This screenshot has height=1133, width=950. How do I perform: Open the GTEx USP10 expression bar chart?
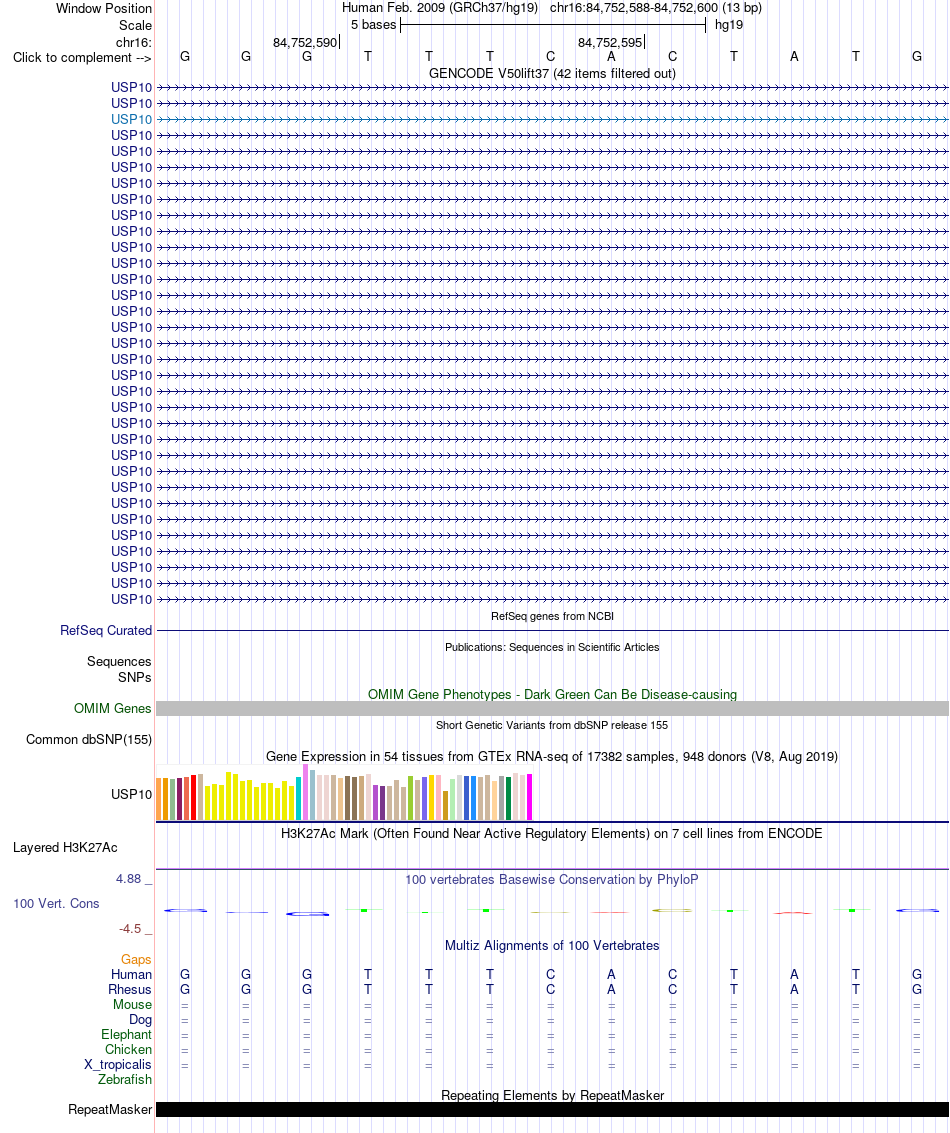[344, 793]
